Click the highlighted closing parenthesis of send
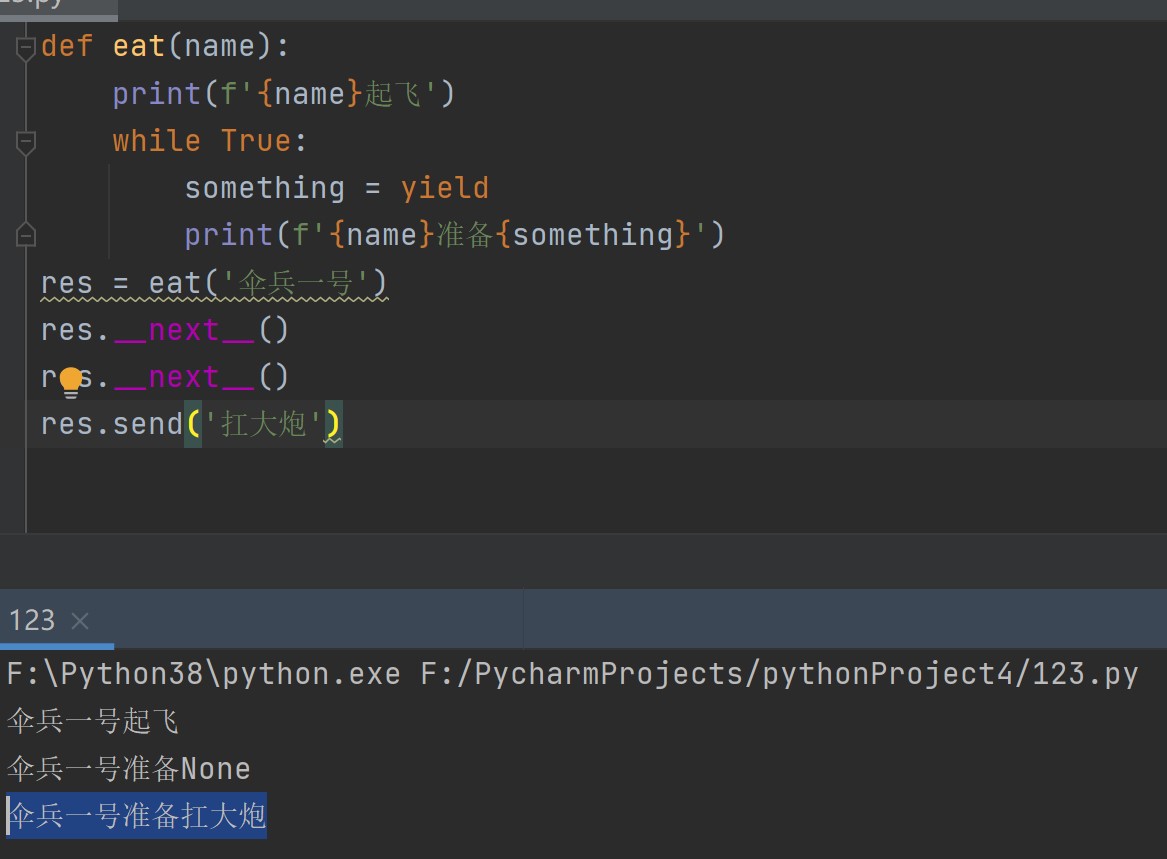Image resolution: width=1167 pixels, height=859 pixels. 334,424
